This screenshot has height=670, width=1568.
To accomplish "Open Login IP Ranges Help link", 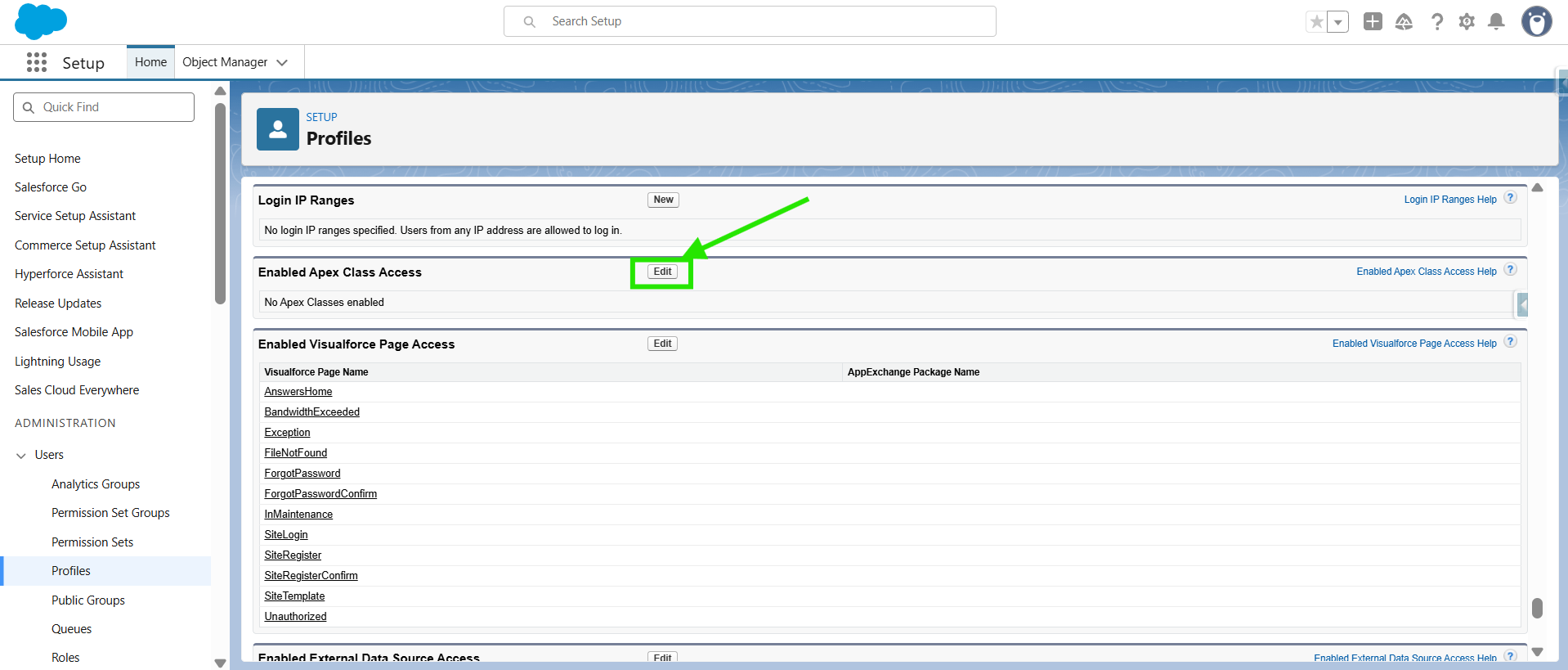I will click(x=1450, y=200).
